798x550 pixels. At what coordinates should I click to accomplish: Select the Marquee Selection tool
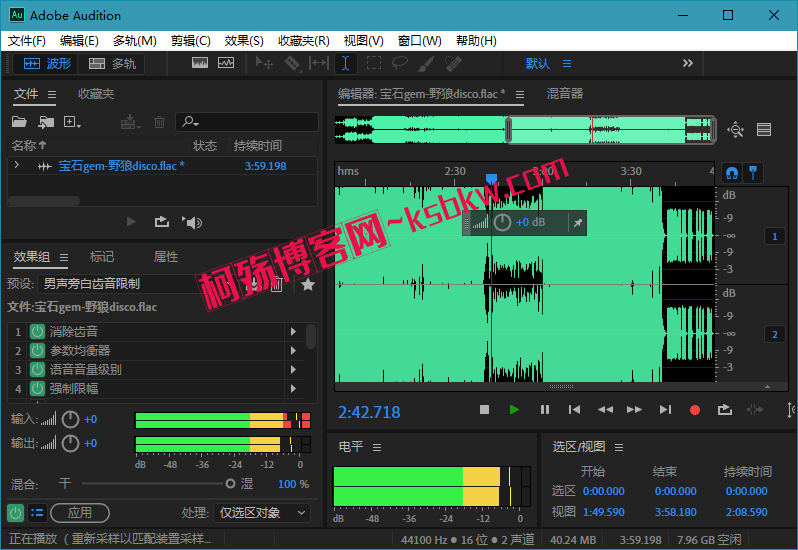[x=374, y=63]
